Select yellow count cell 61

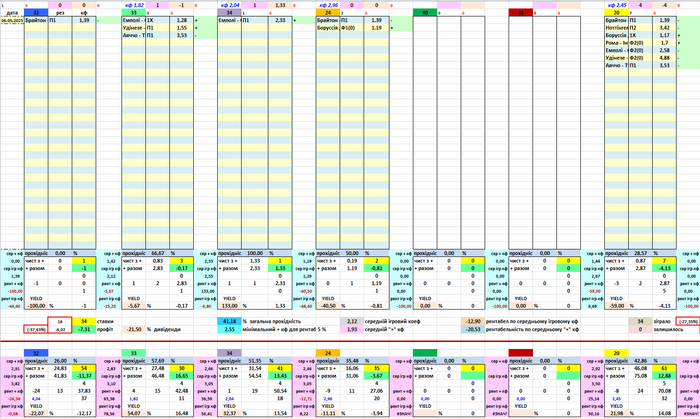click(664, 369)
